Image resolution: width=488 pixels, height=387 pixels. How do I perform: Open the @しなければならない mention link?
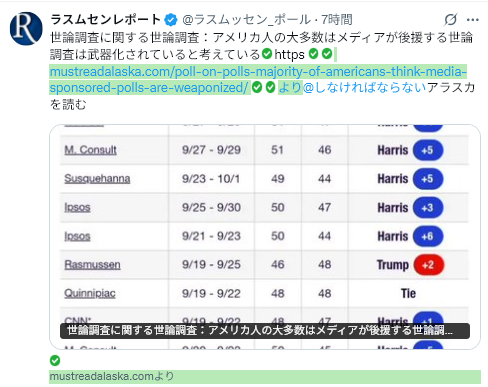click(x=365, y=87)
